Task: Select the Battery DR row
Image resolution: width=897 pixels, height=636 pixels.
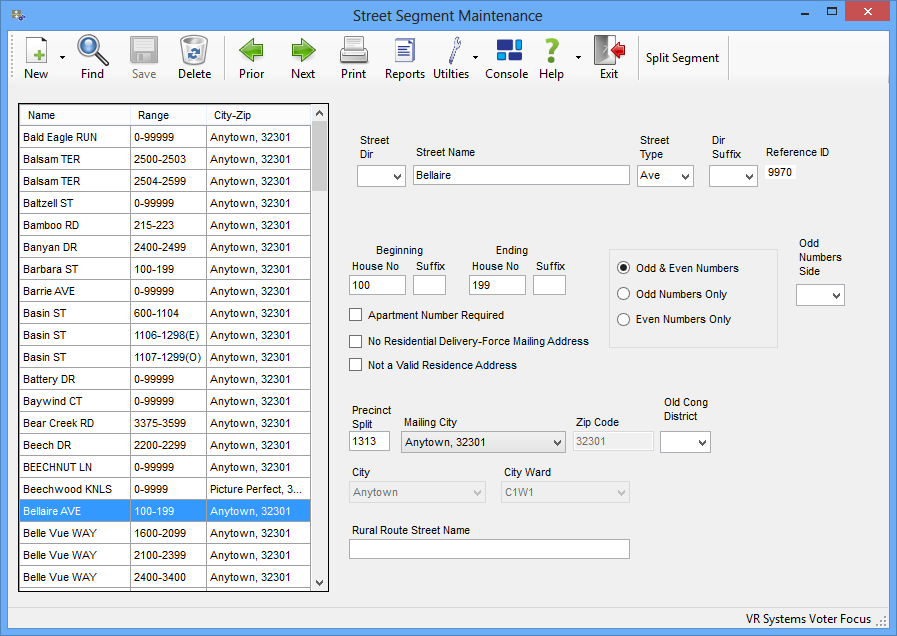Action: click(x=165, y=379)
